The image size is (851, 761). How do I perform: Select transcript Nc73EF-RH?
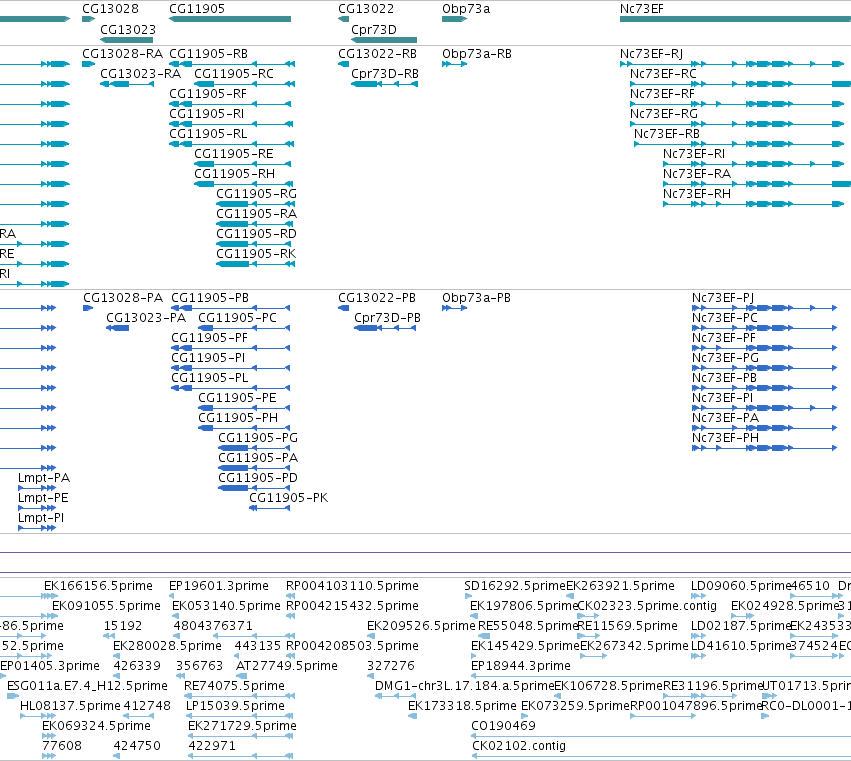pos(696,194)
